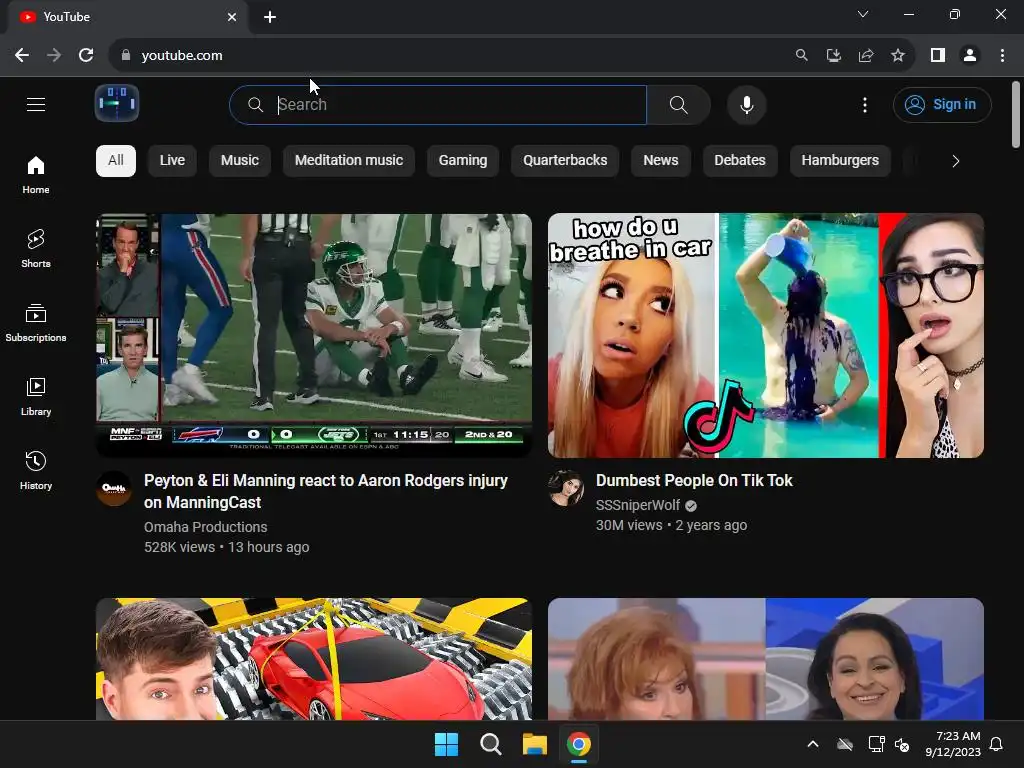This screenshot has width=1024, height=768.
Task: Open the red car shredder video thumbnail
Action: 314,659
